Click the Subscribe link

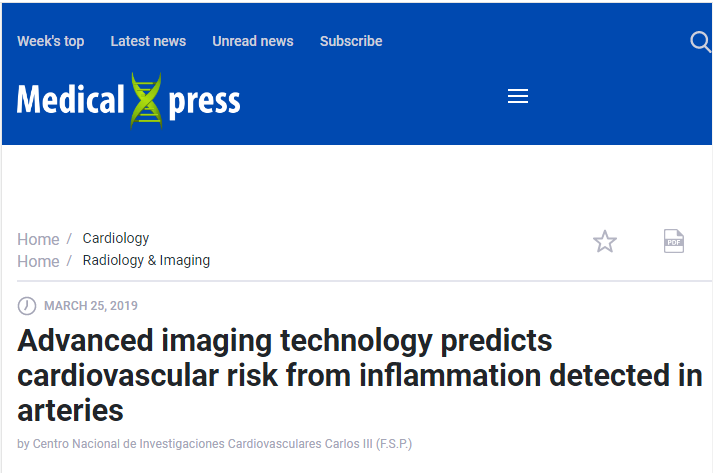click(351, 41)
